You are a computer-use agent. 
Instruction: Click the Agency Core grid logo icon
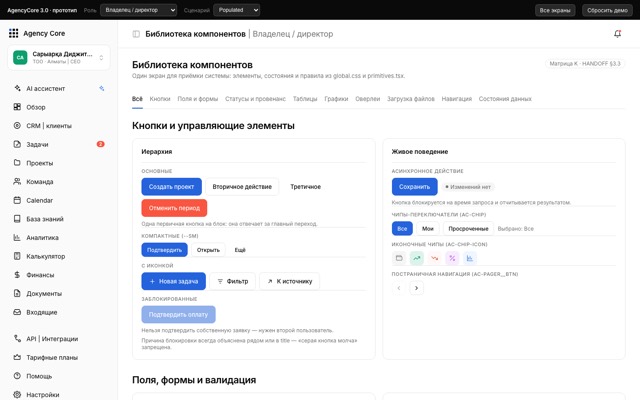[x=13, y=33]
